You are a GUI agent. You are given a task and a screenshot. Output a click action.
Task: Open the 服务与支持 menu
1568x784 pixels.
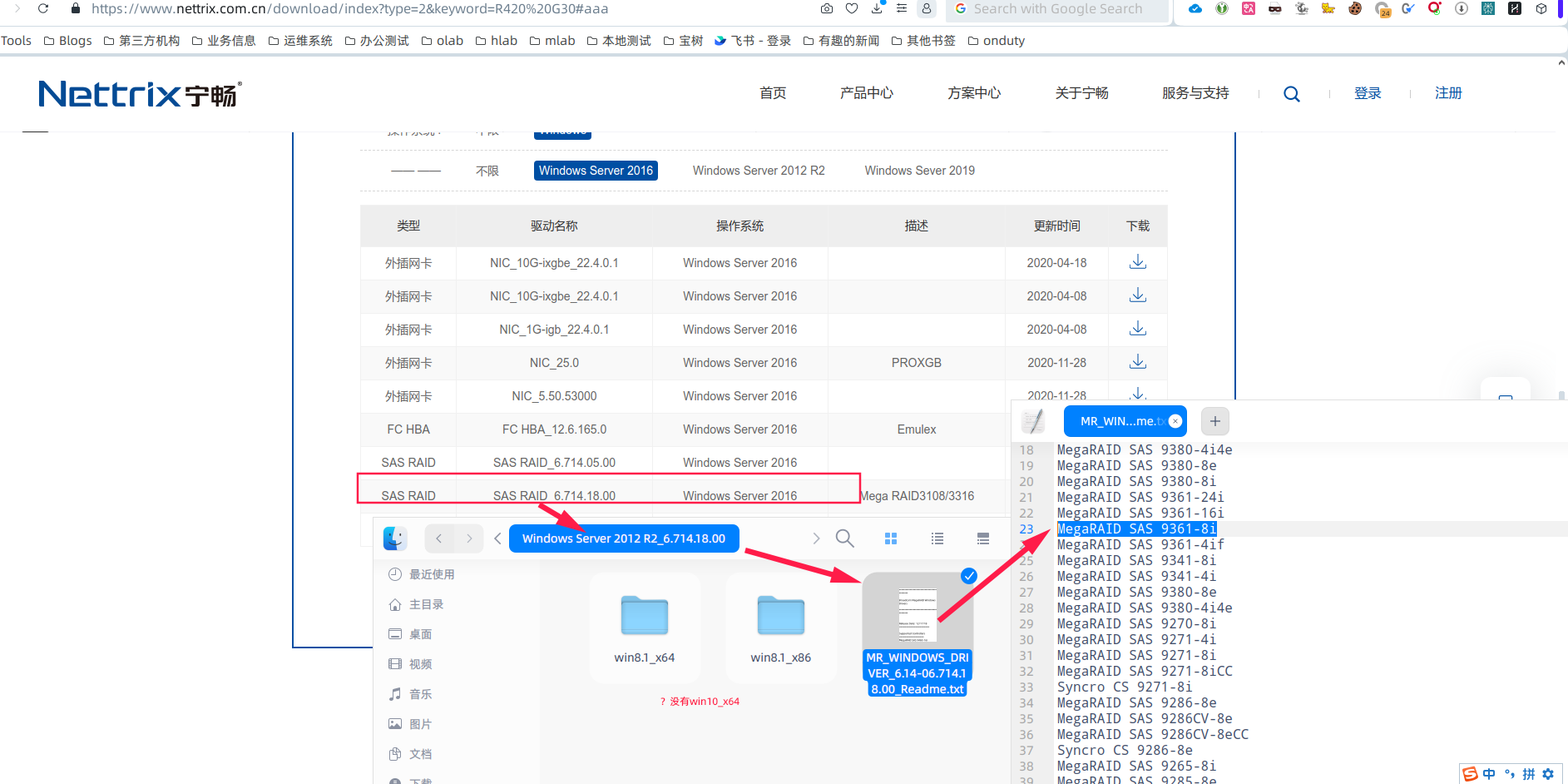pos(1195,93)
